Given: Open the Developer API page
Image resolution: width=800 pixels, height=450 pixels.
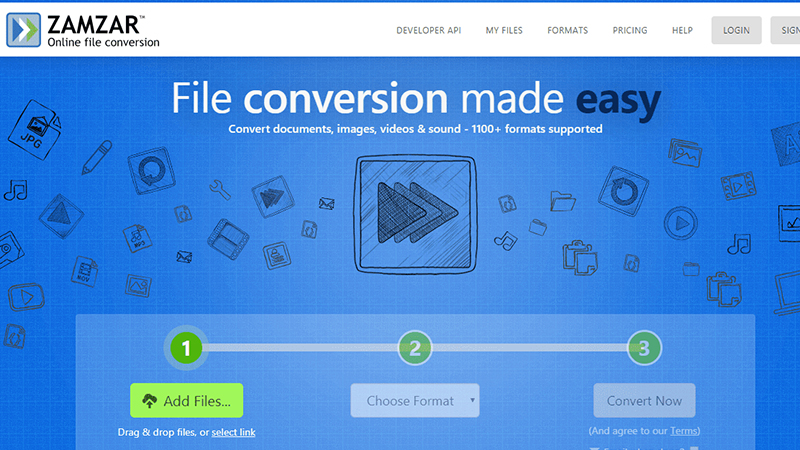Looking at the screenshot, I should 429,31.
